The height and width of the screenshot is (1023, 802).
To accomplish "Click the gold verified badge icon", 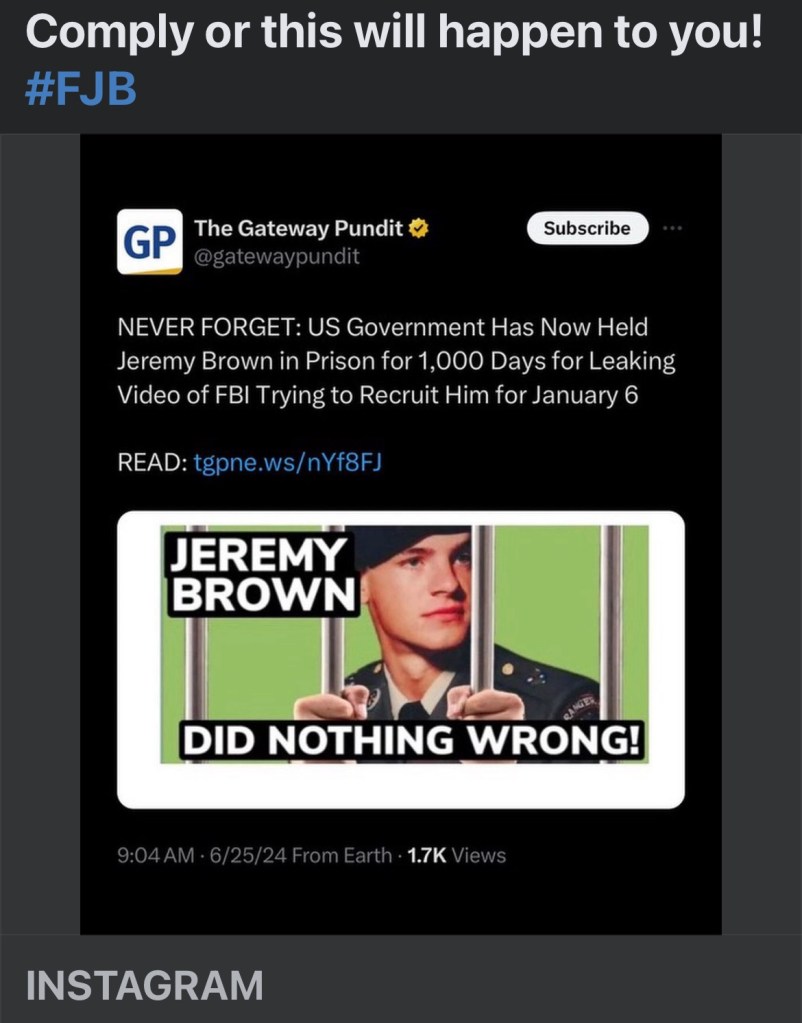I will pos(418,228).
